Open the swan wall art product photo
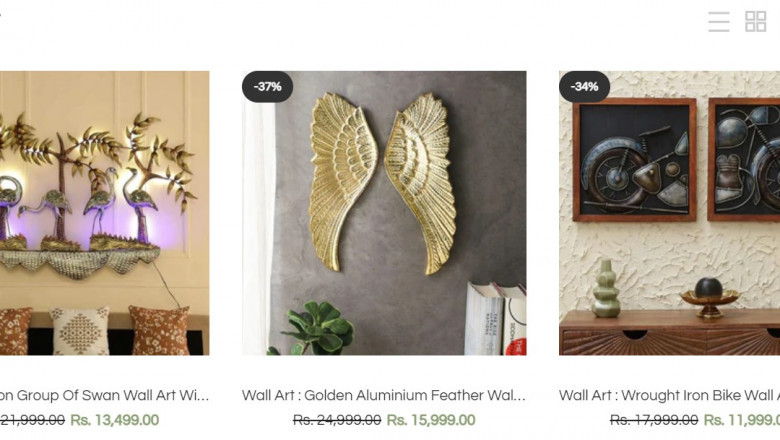 (104, 213)
